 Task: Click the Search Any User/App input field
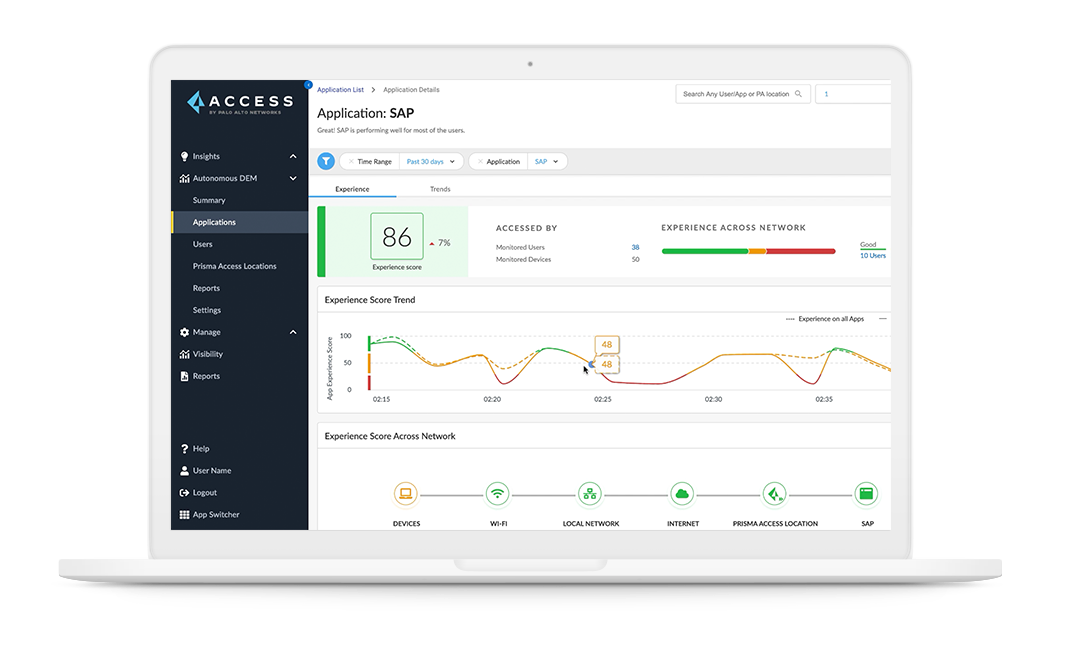[x=736, y=94]
